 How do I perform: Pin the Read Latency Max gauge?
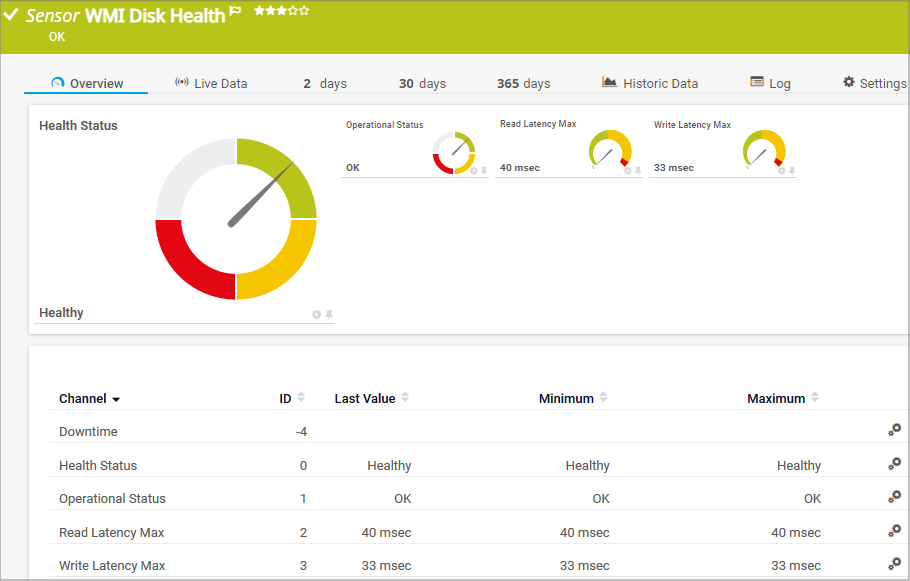(638, 171)
